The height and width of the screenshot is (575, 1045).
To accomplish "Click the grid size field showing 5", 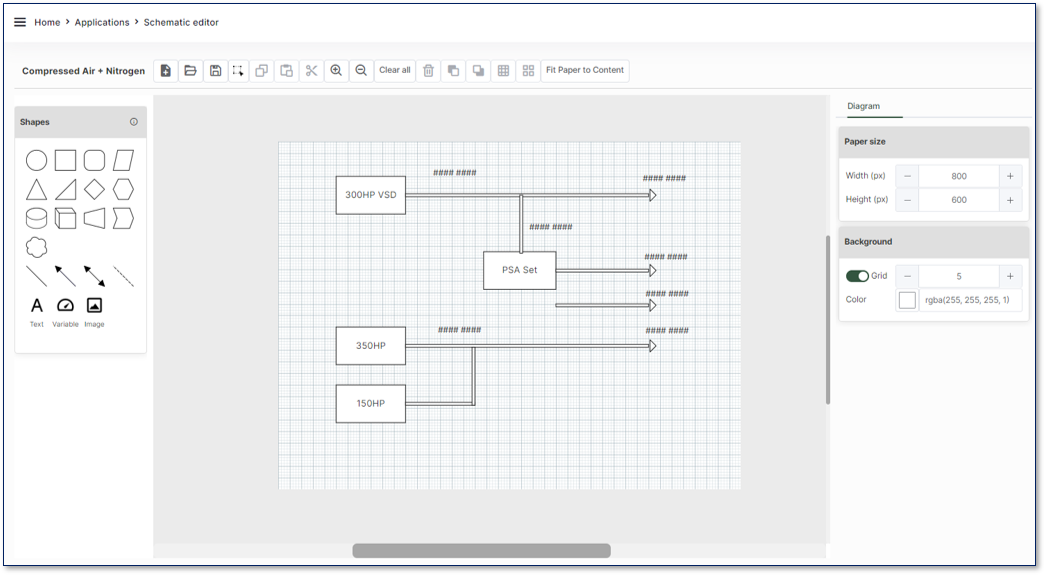I will point(958,276).
